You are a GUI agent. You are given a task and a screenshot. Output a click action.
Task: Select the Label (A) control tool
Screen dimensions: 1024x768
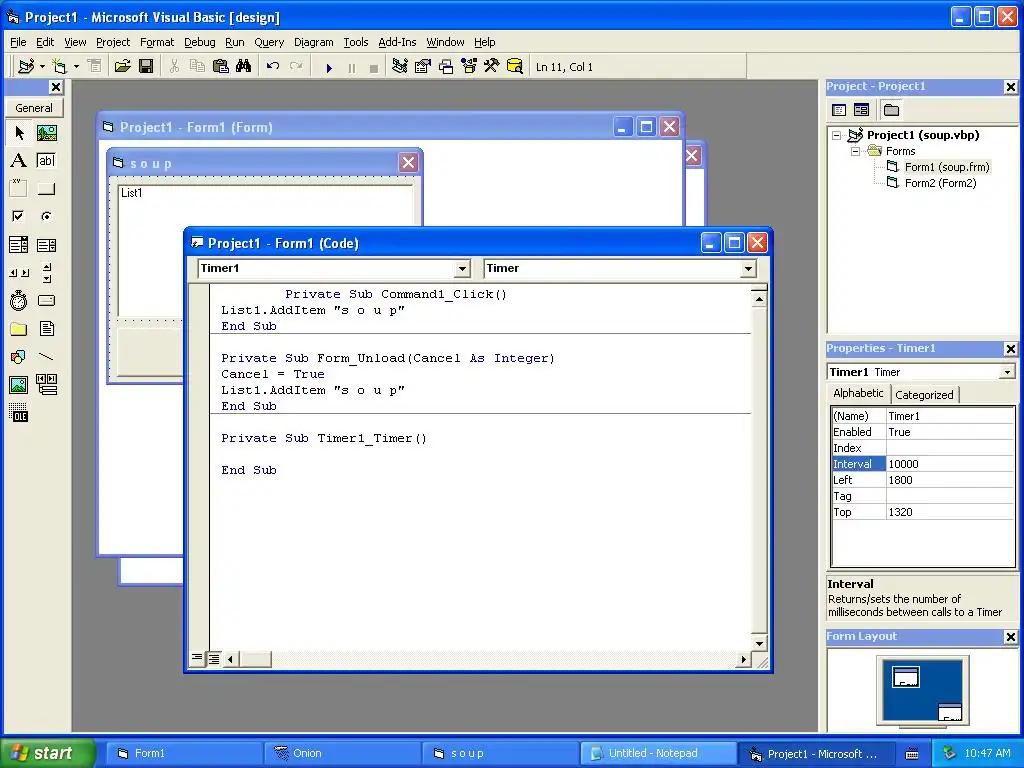[19, 161]
